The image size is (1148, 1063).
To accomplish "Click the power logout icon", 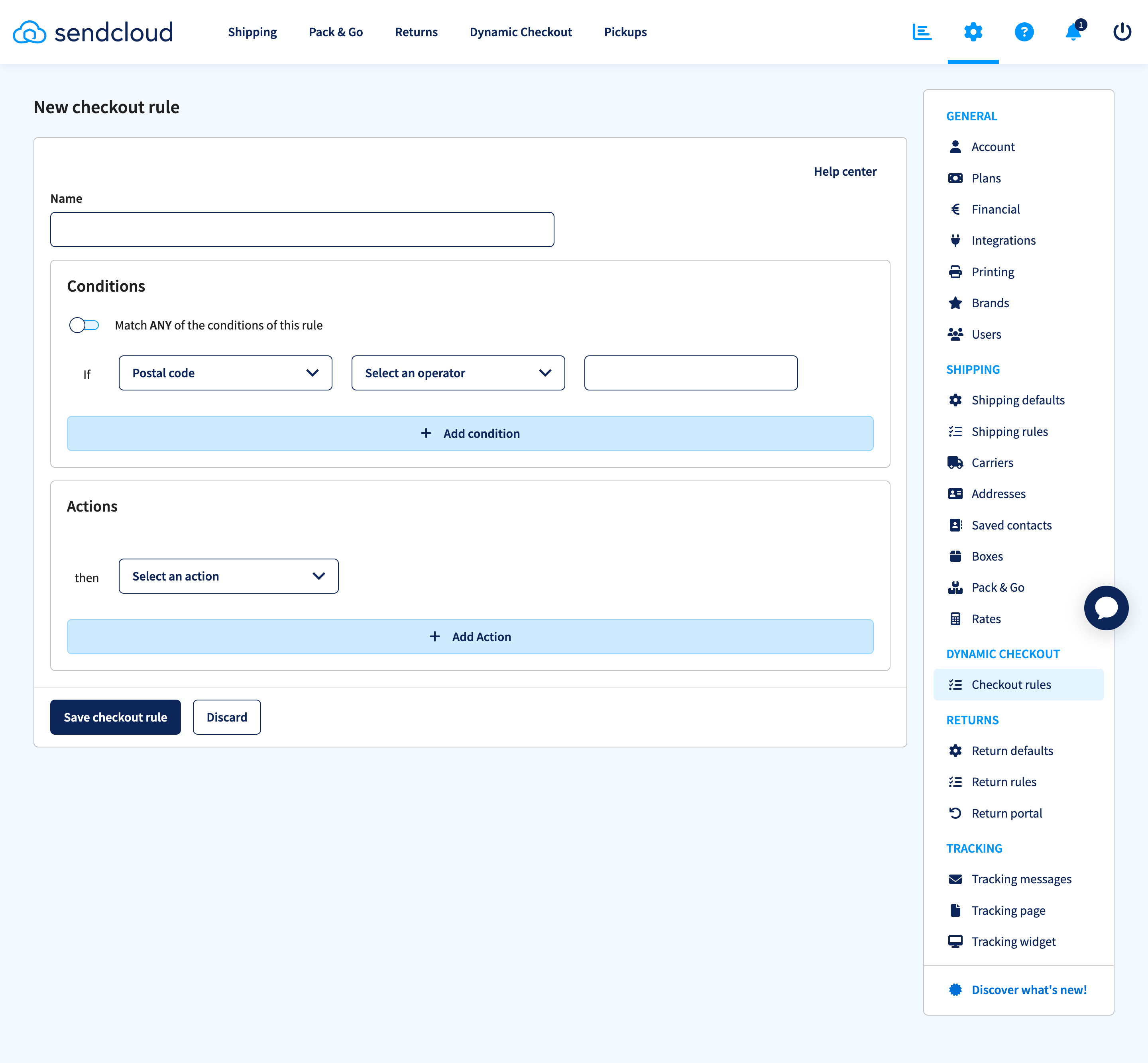I will pos(1122,32).
